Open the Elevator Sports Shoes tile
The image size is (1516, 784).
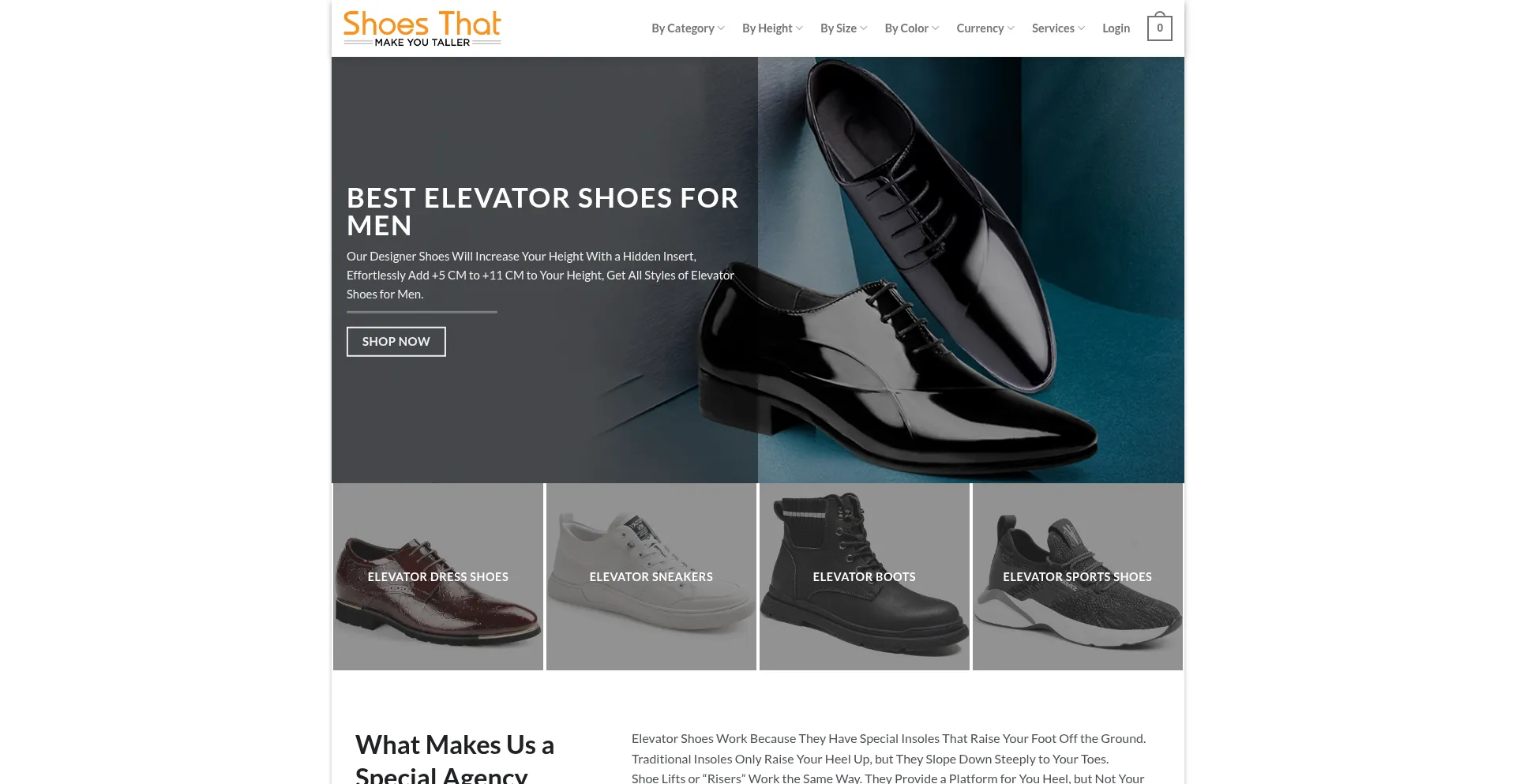pos(1078,577)
